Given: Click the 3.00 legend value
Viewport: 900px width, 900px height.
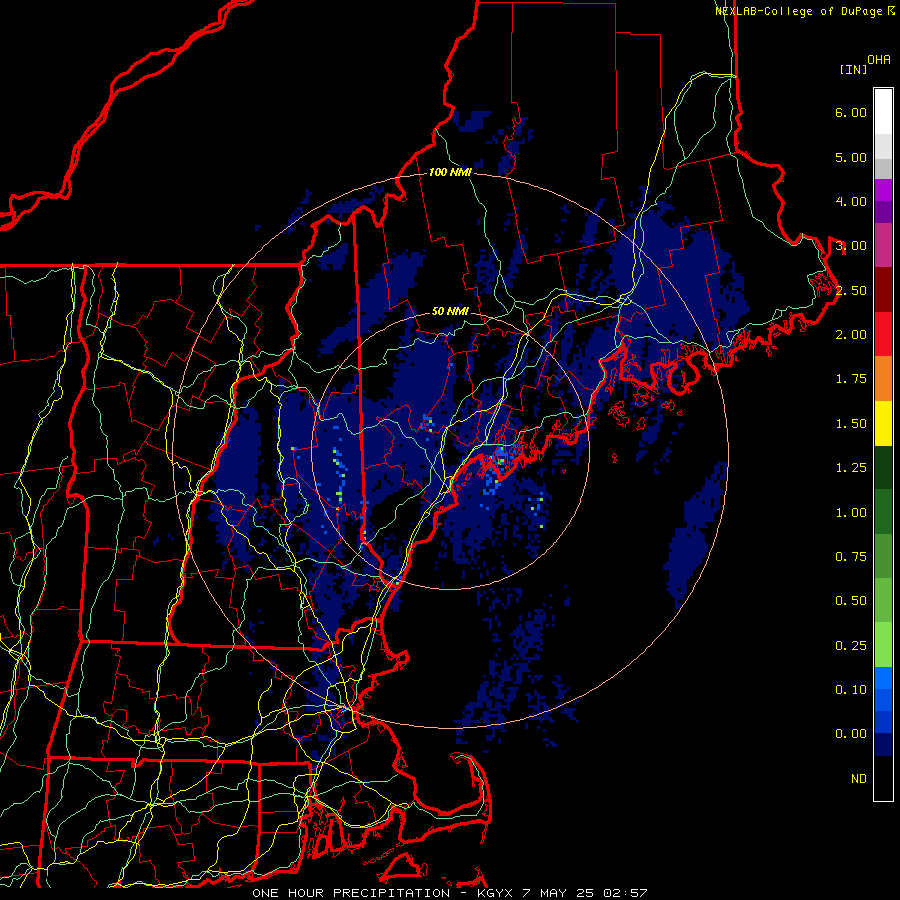Looking at the screenshot, I should [851, 246].
